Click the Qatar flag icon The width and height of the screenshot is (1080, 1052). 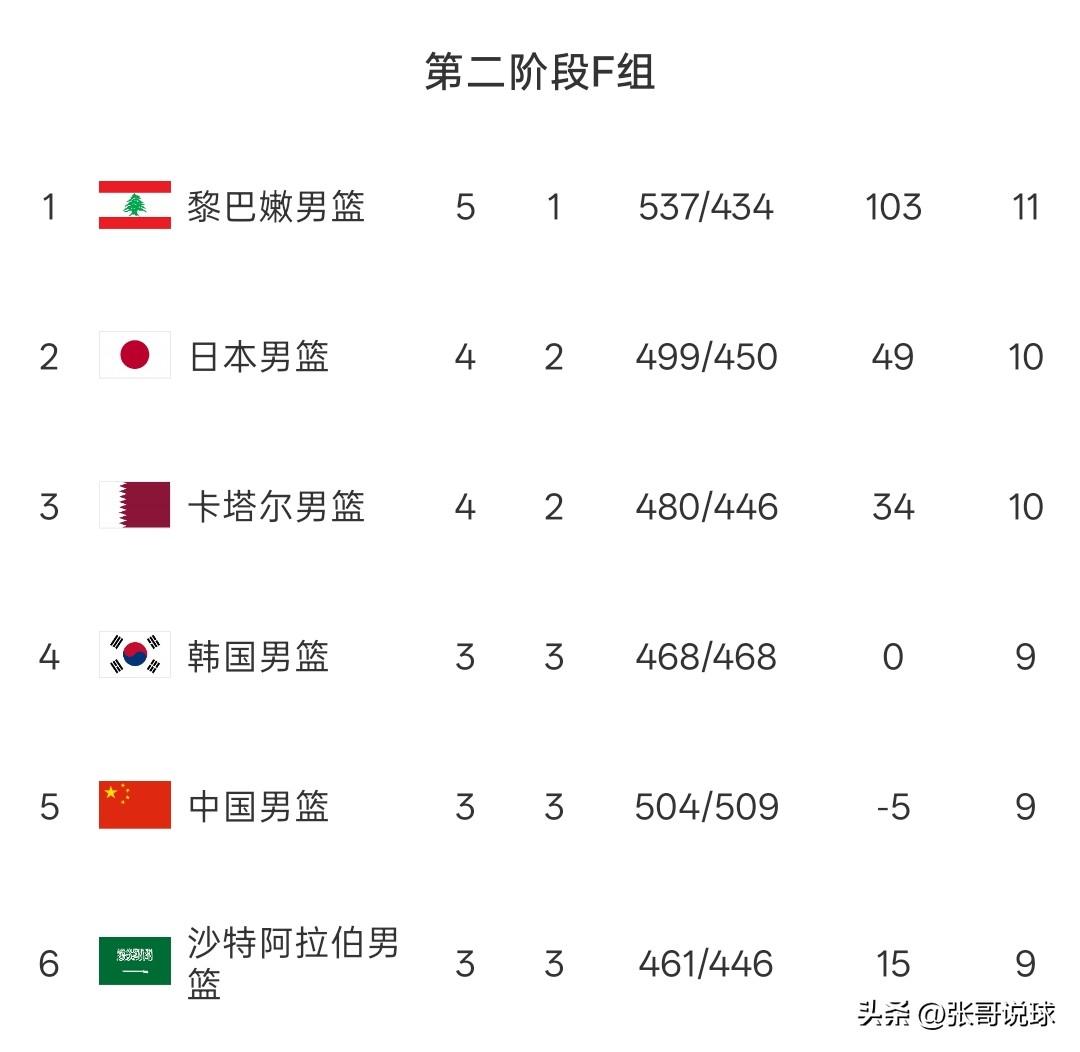click(135, 505)
